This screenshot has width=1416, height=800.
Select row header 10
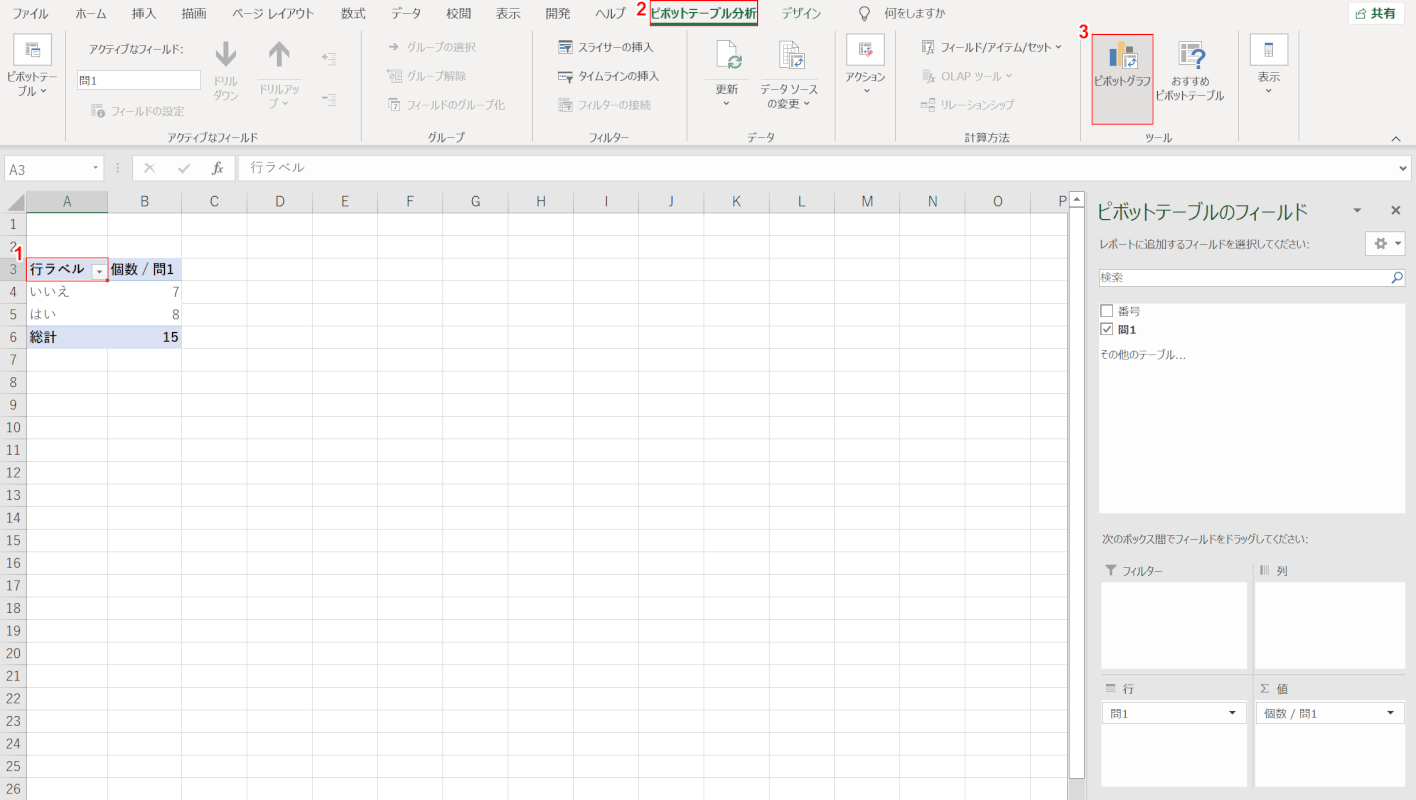[x=13, y=427]
